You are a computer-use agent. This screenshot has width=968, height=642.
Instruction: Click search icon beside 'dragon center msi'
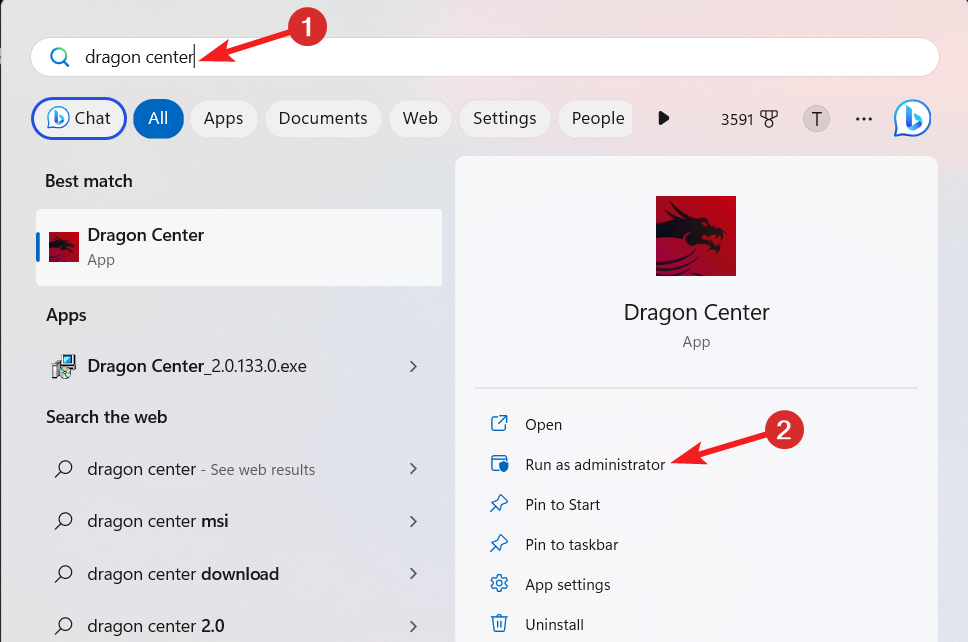(64, 521)
